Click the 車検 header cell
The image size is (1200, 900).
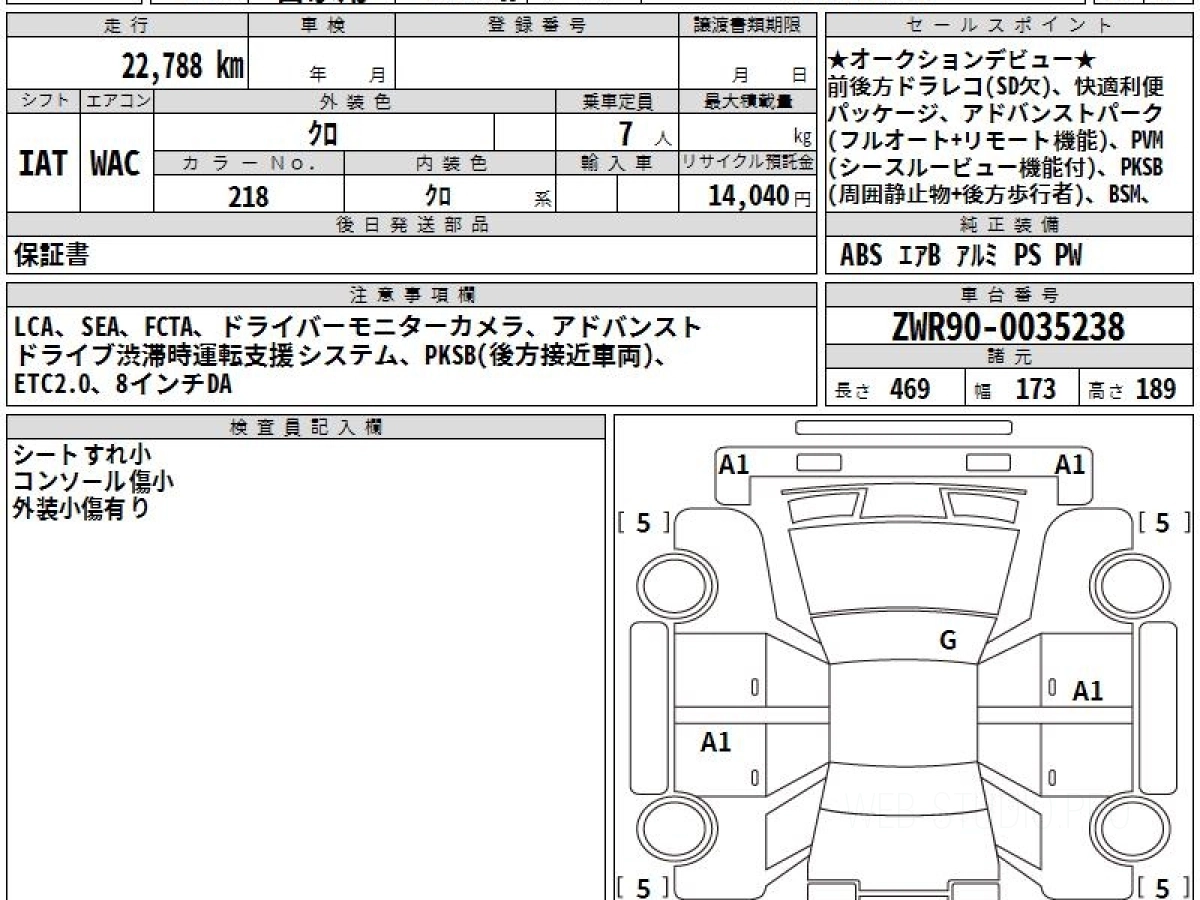[x=321, y=26]
